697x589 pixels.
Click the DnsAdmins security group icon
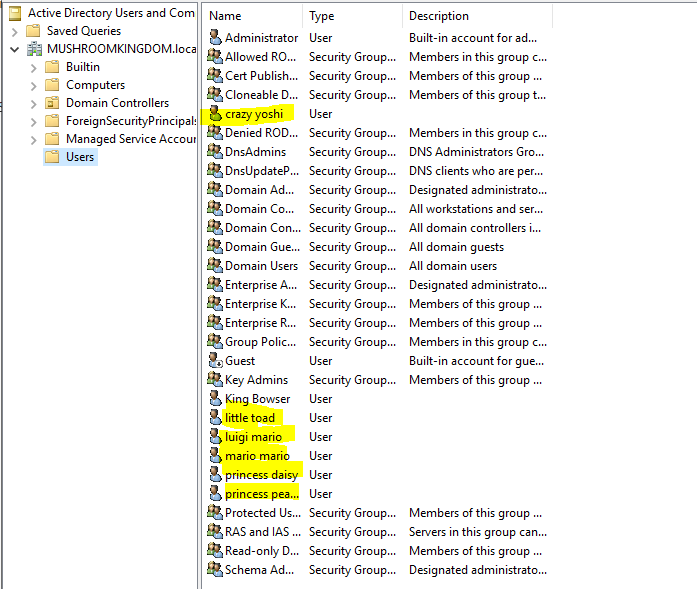[x=214, y=152]
